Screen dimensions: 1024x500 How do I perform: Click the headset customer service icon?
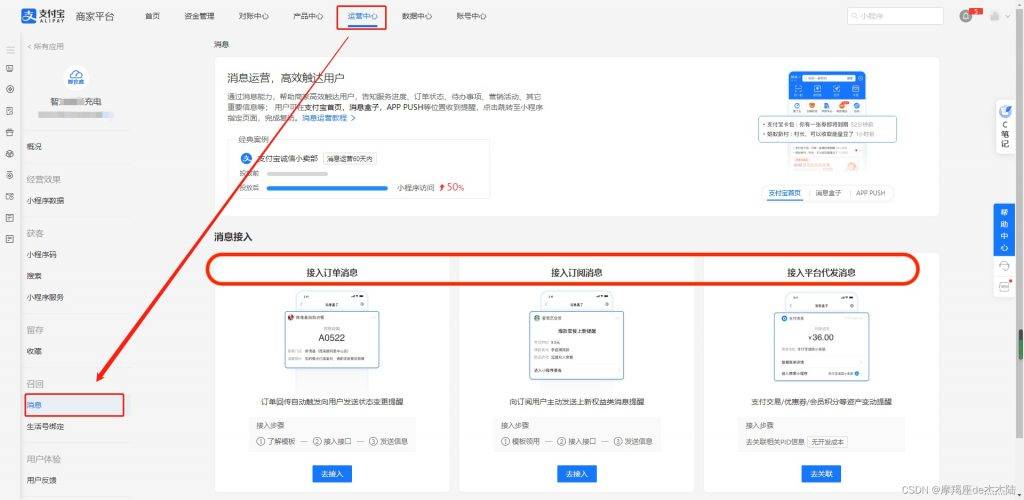[x=1004, y=266]
